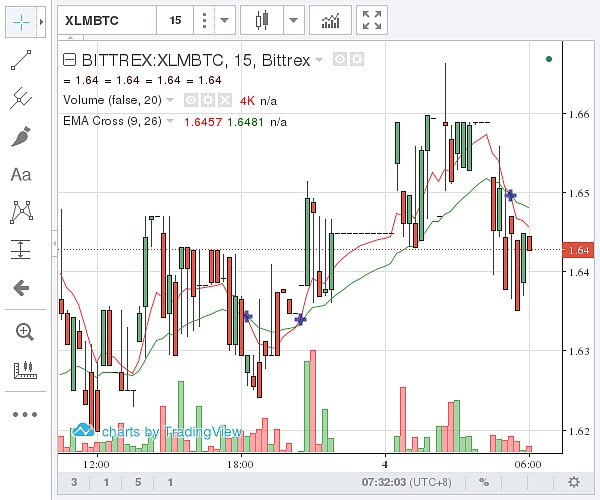Click the 1.65 price axis label
Image resolution: width=600 pixels, height=500 pixels.
click(579, 193)
